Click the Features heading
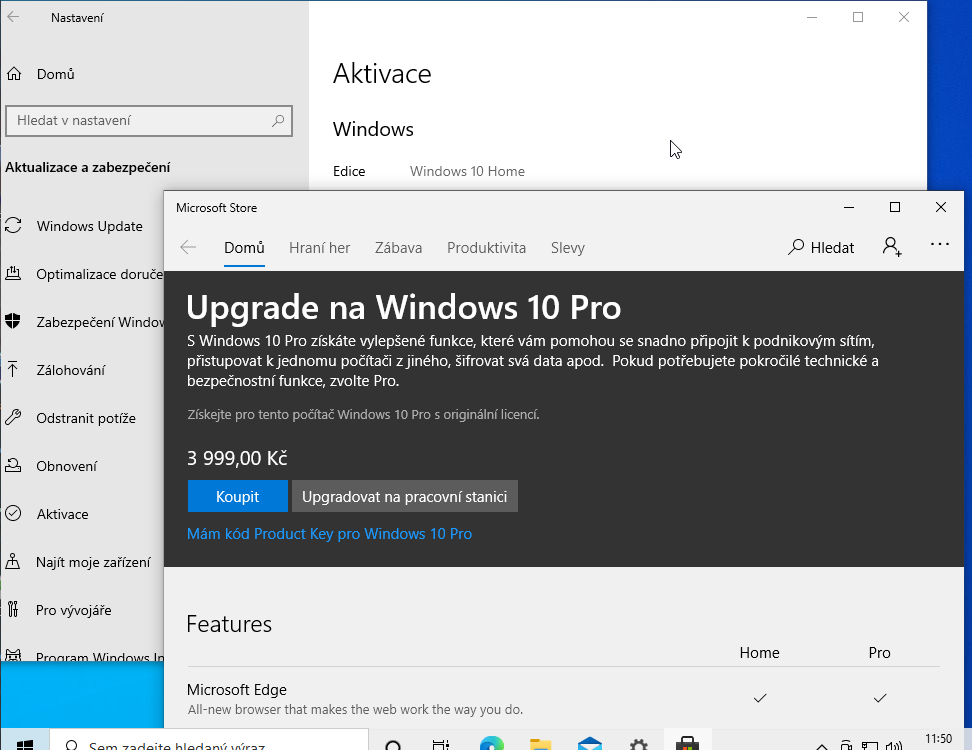This screenshot has height=750, width=972. point(229,624)
